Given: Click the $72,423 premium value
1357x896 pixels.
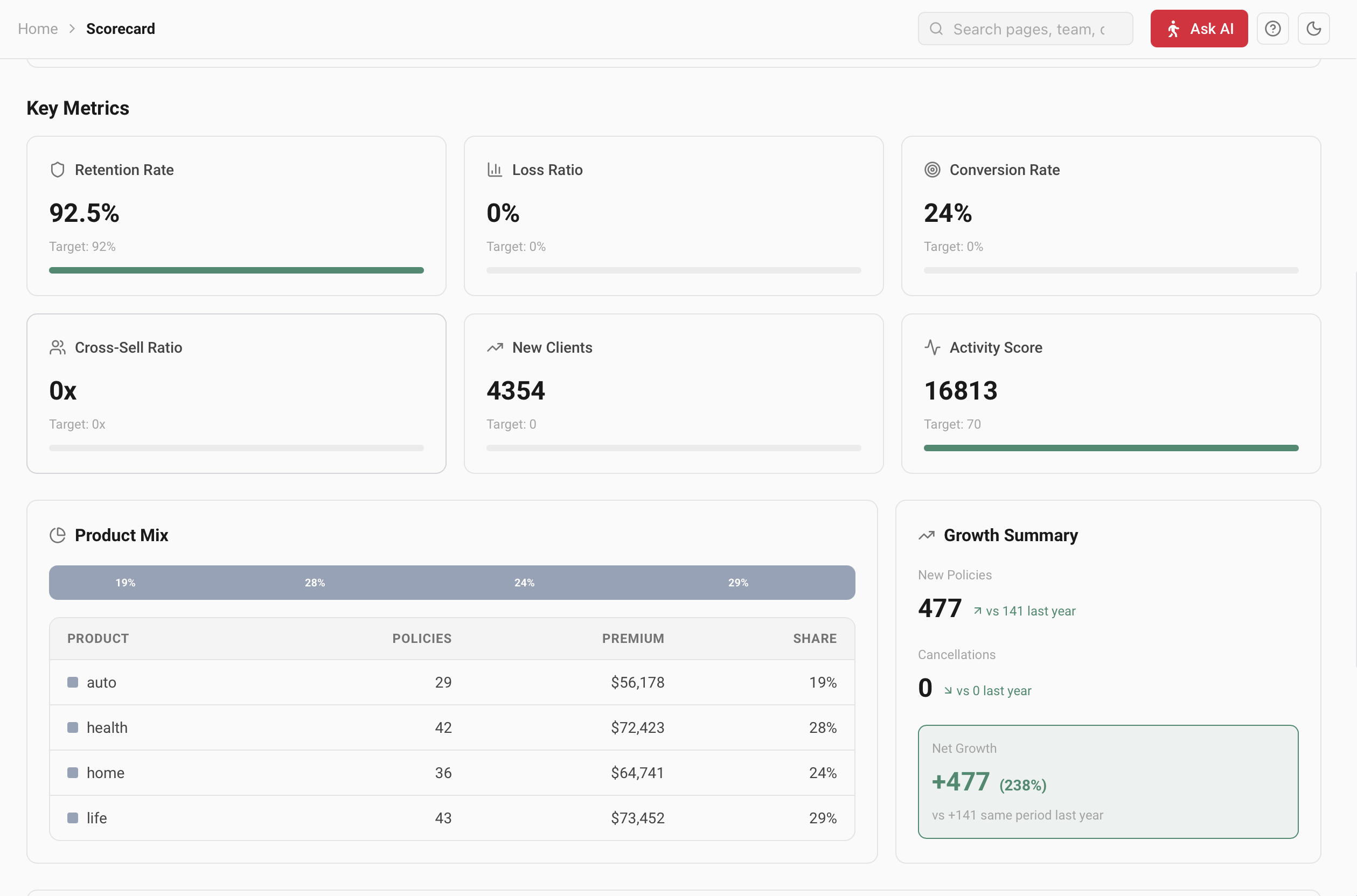Looking at the screenshot, I should click(637, 727).
